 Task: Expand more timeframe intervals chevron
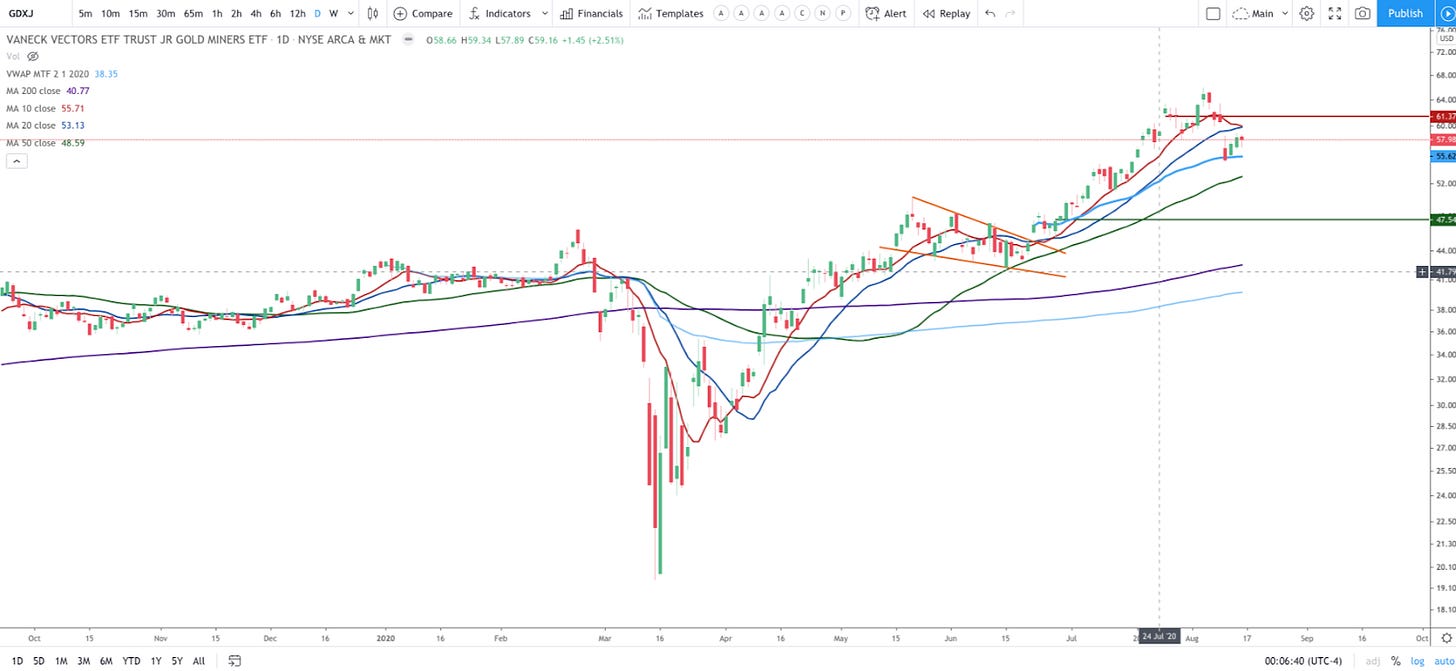click(349, 13)
